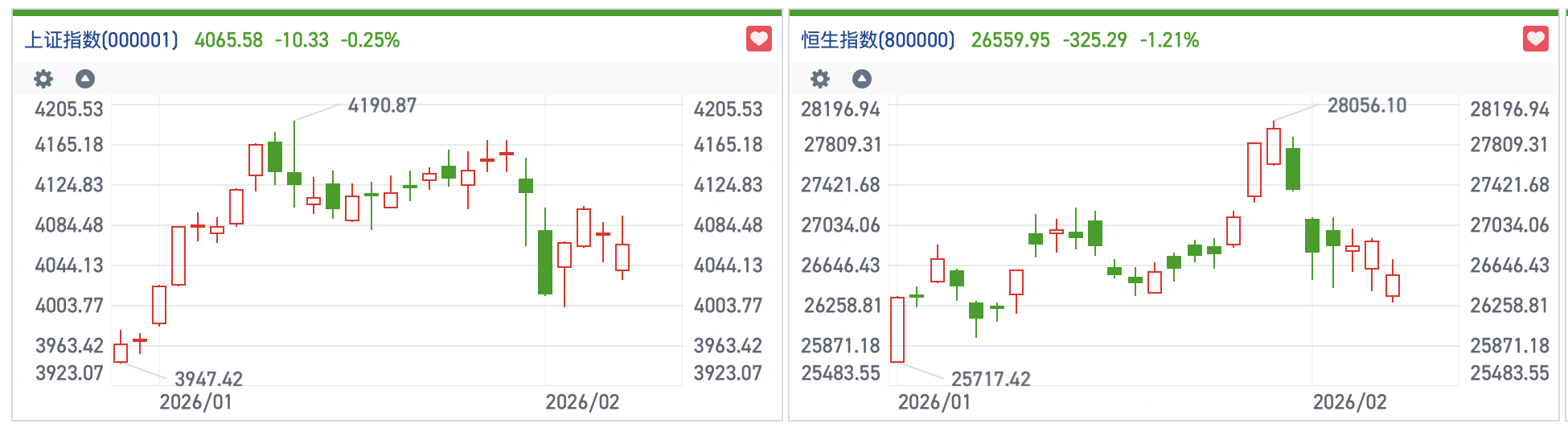Select the 28056.10 high price label
1568x428 pixels.
click(x=1367, y=105)
